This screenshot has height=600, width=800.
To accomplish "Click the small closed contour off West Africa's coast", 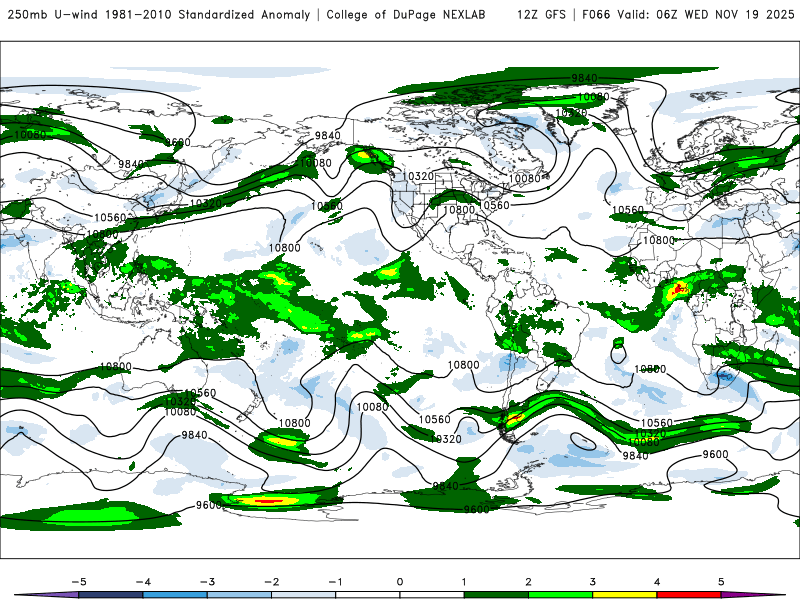I will pos(618,354).
